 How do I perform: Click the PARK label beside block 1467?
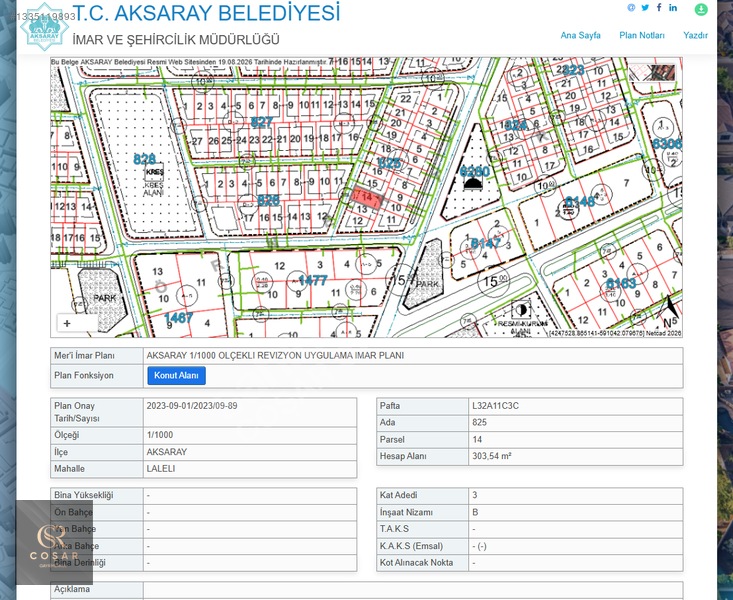coord(105,298)
